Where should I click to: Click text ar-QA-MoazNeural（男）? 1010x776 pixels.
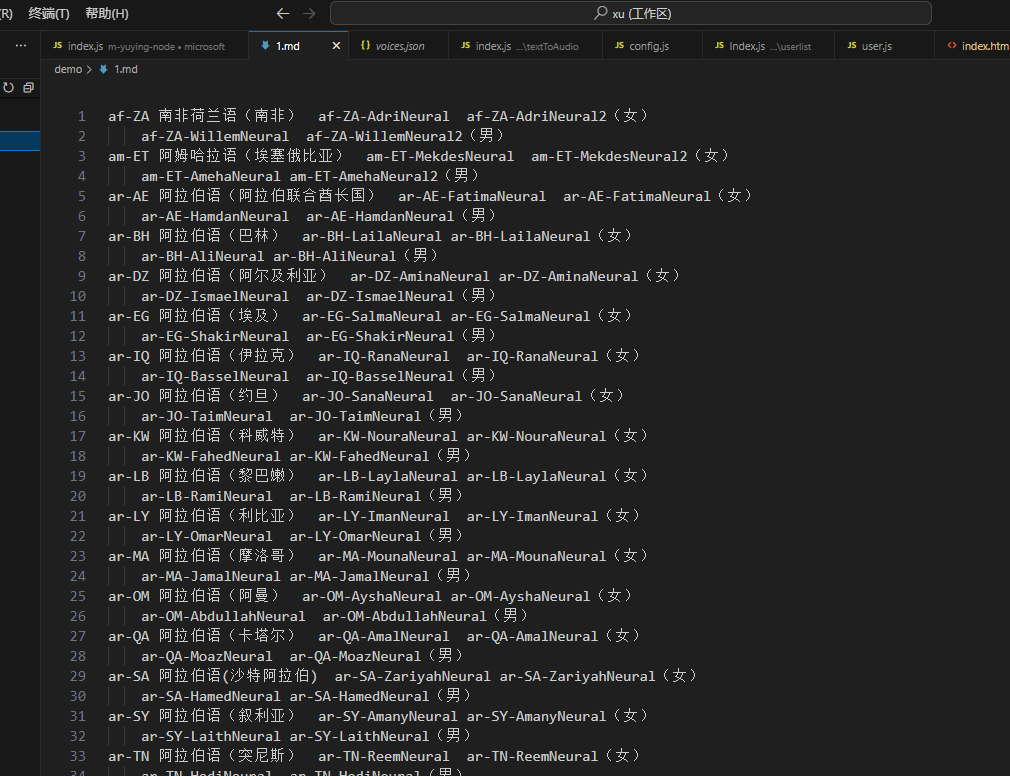(x=377, y=656)
